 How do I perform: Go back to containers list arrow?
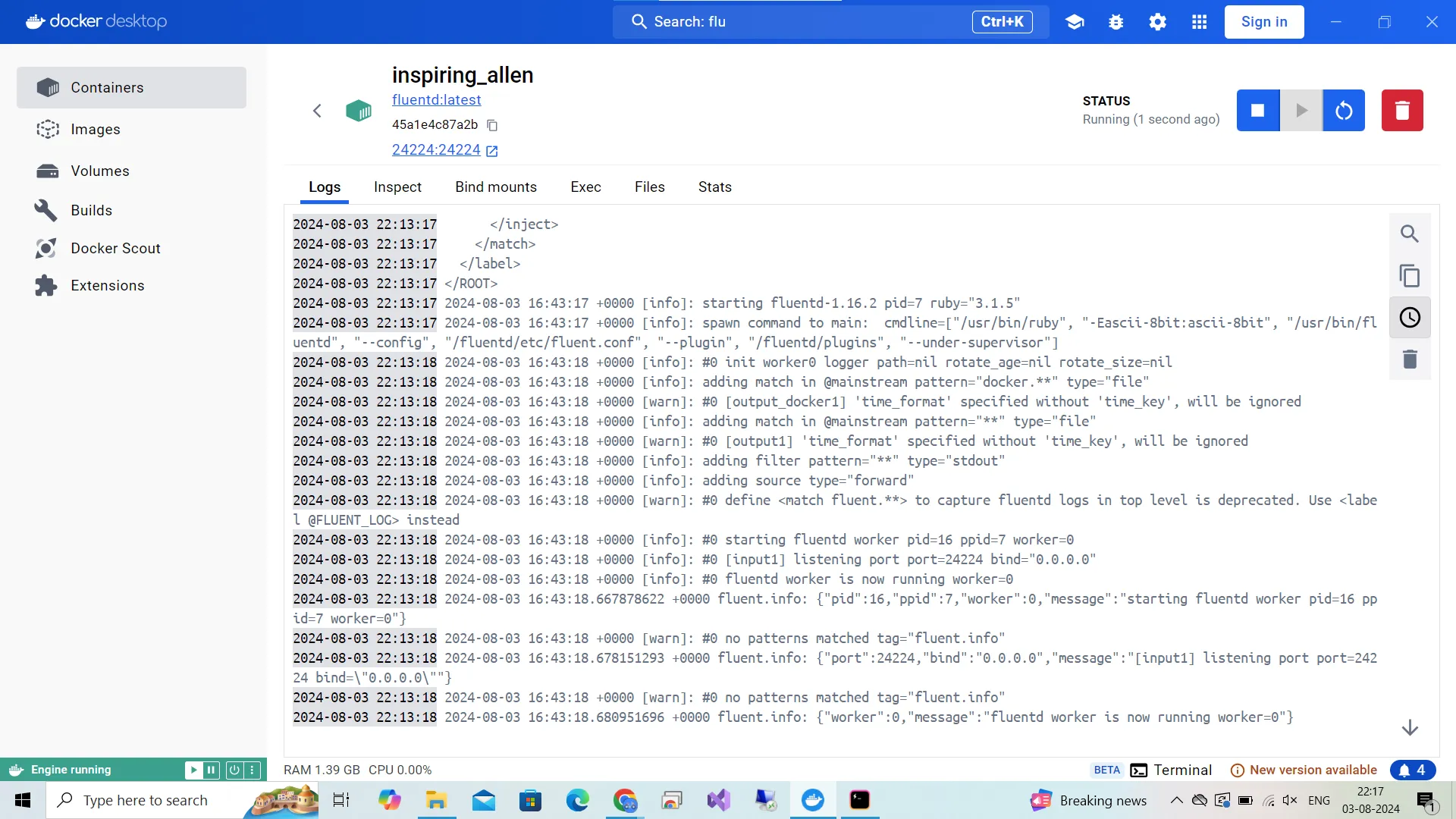click(x=317, y=111)
